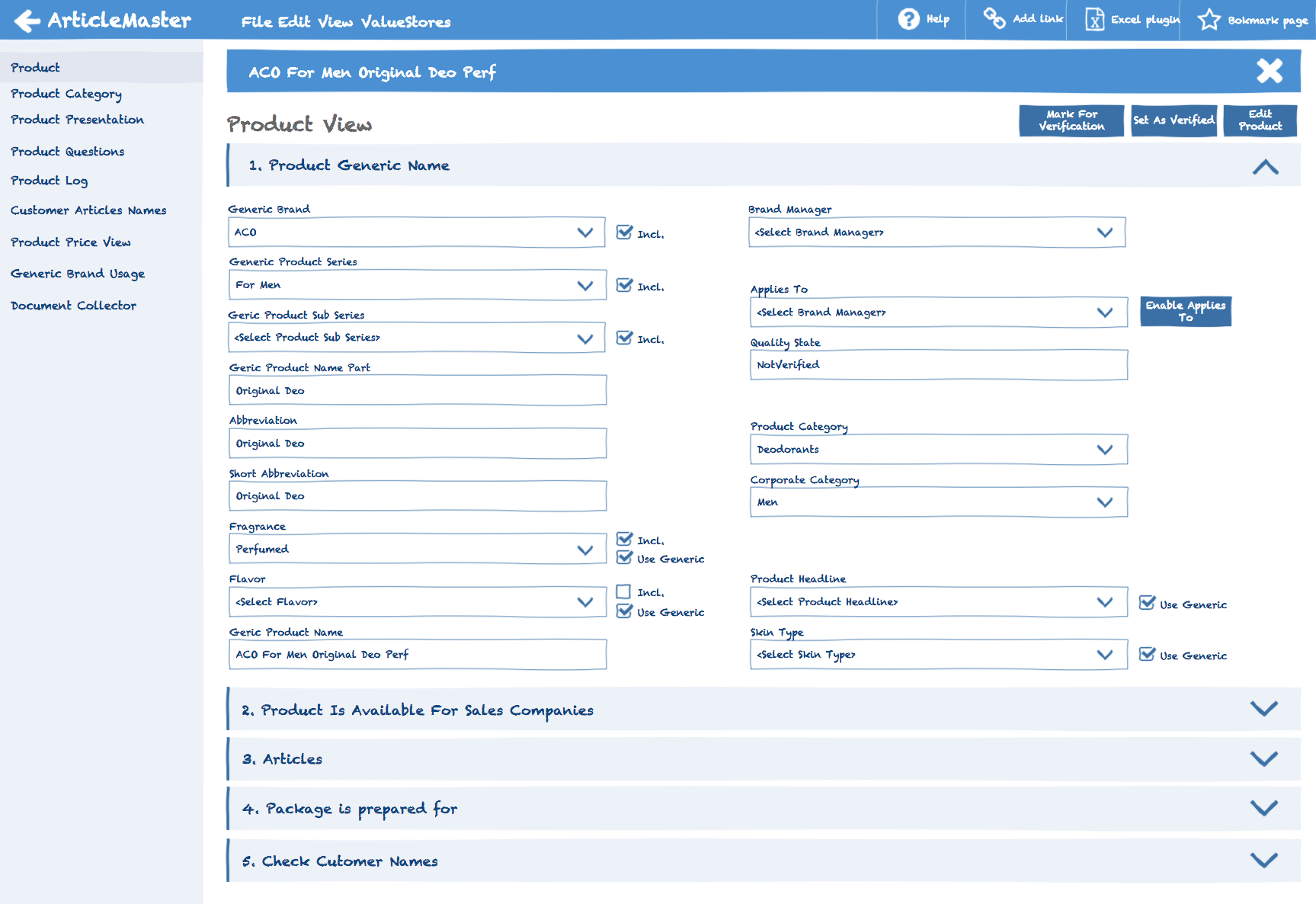Image resolution: width=1316 pixels, height=904 pixels.
Task: Open the Brand Manager dropdown
Action: (x=937, y=232)
